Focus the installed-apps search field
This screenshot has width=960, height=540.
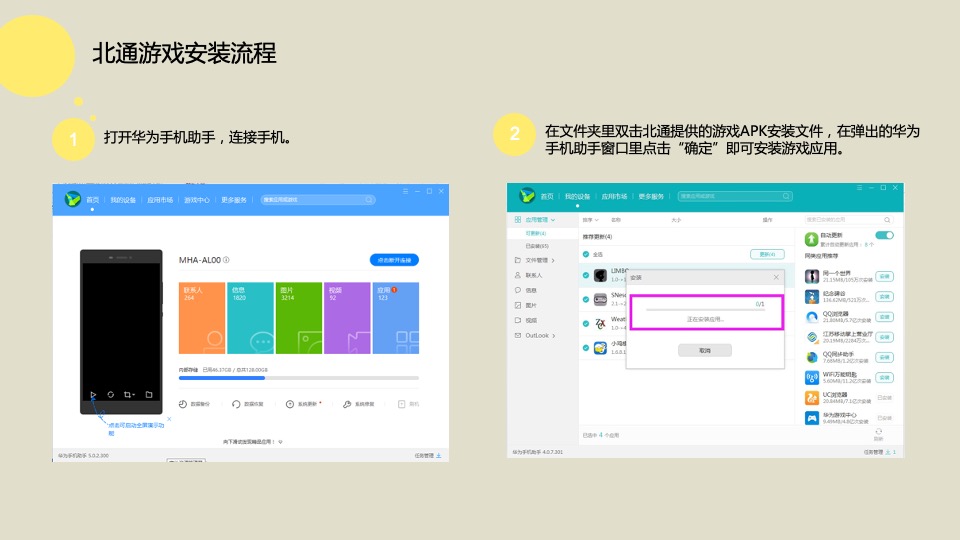click(849, 219)
